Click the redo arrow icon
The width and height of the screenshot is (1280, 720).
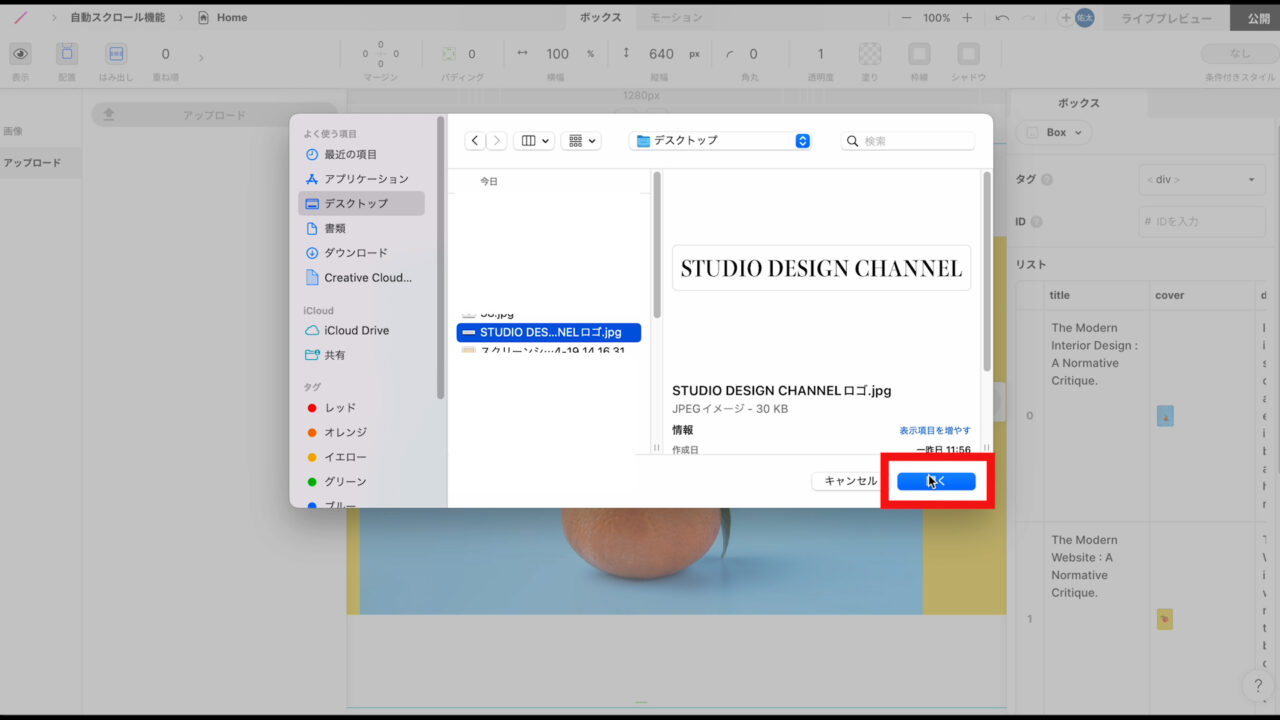pyautogui.click(x=1031, y=18)
